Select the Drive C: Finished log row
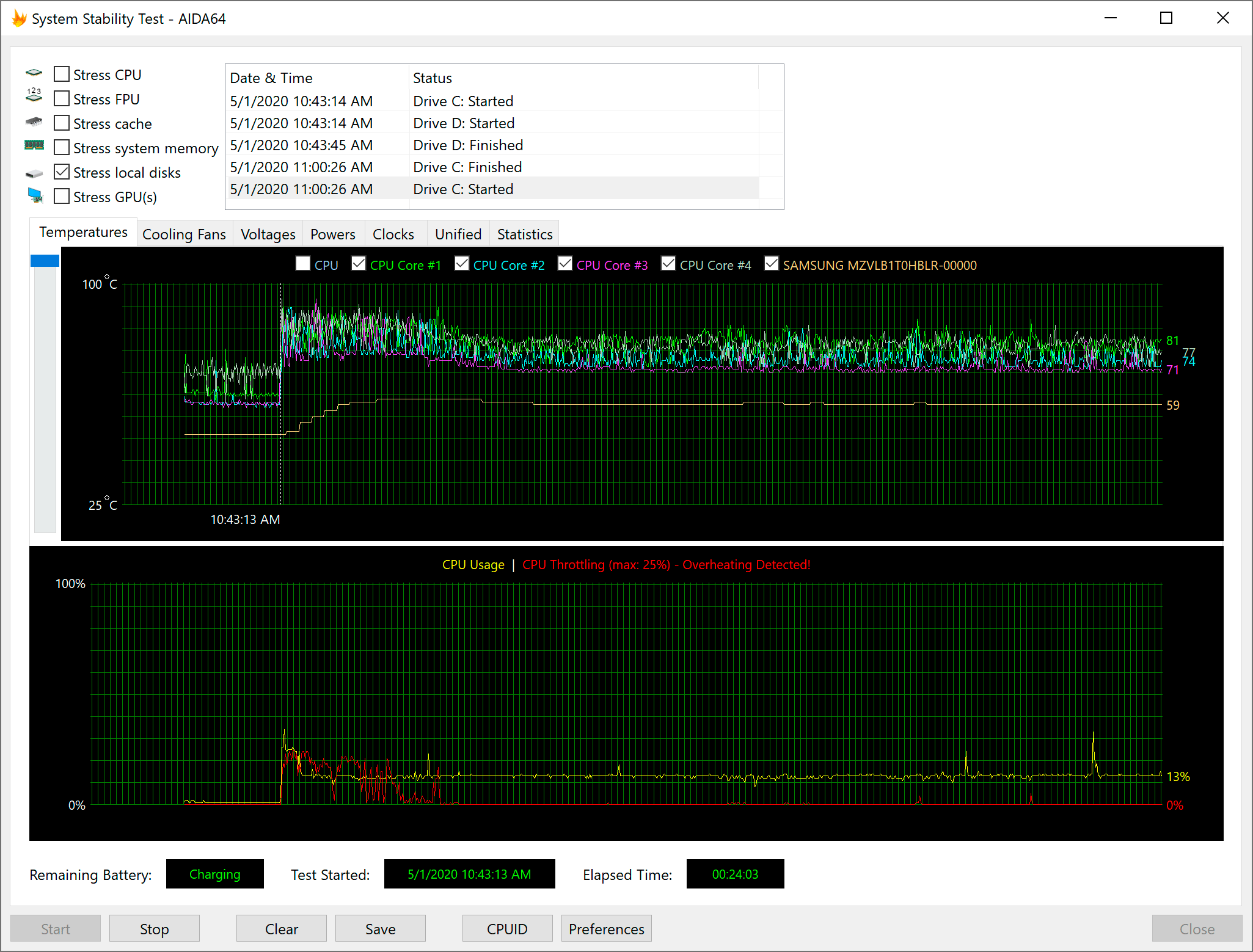The image size is (1253, 952). [x=467, y=167]
